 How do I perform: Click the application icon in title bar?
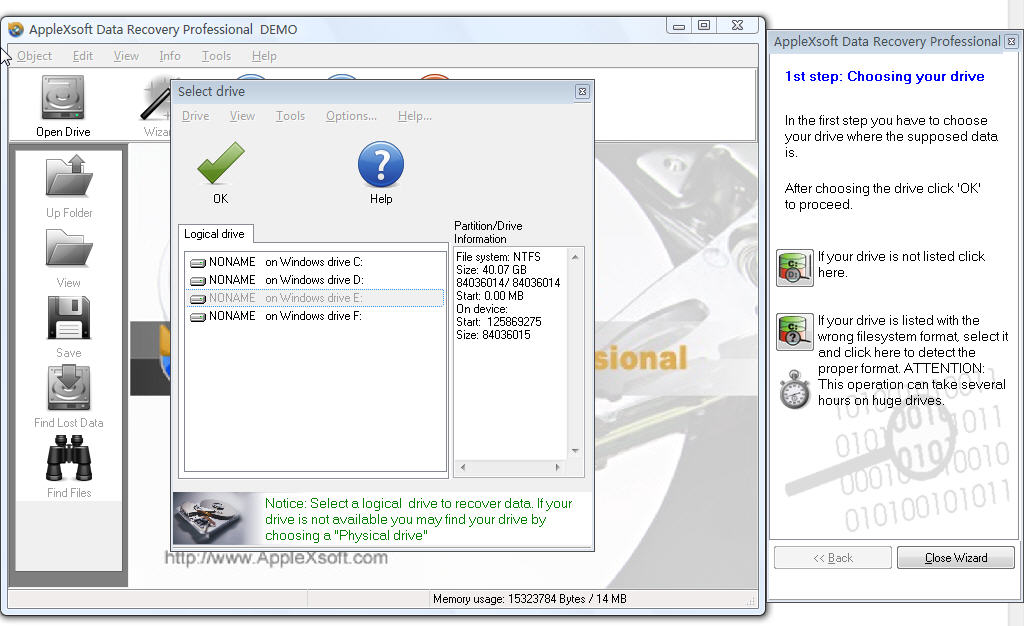[16, 29]
